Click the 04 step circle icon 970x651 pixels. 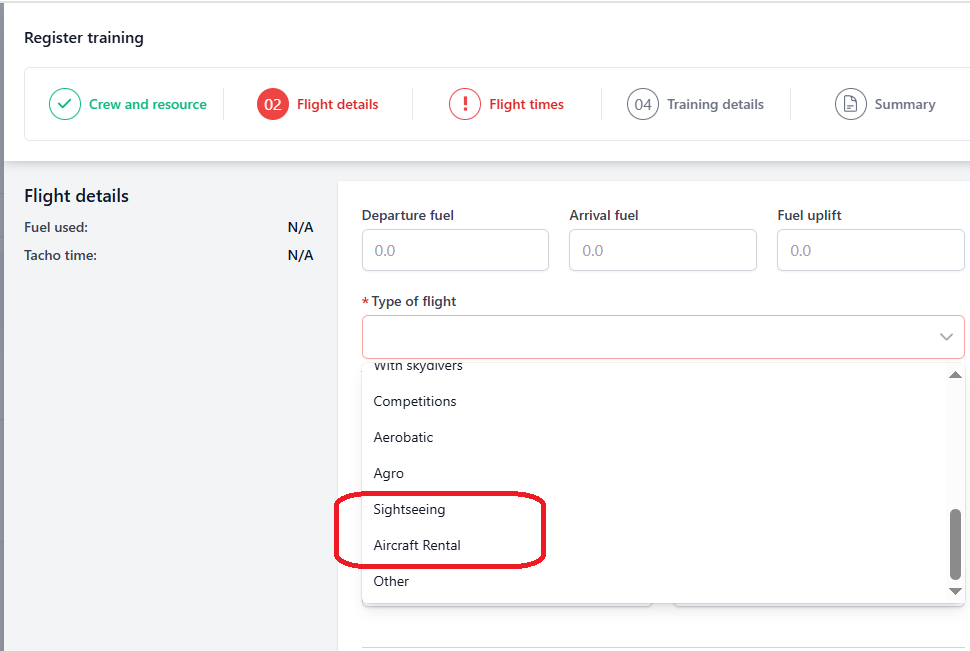click(643, 104)
